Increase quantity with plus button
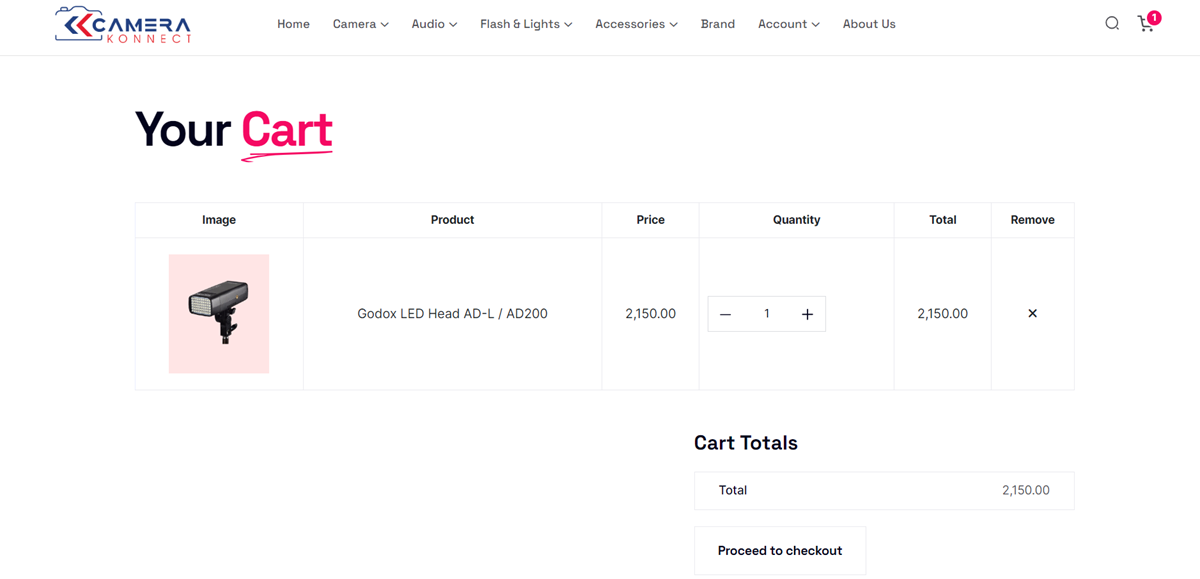 [x=807, y=314]
